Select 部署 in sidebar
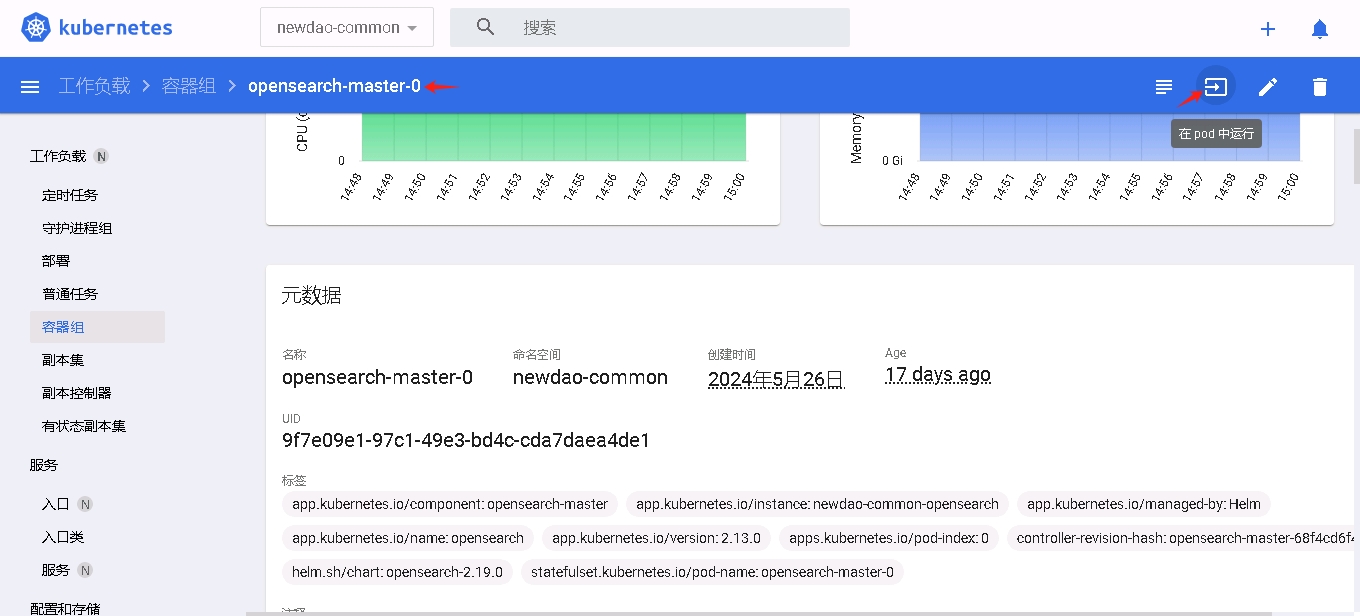Viewport: 1360px width, 616px height. 56,261
